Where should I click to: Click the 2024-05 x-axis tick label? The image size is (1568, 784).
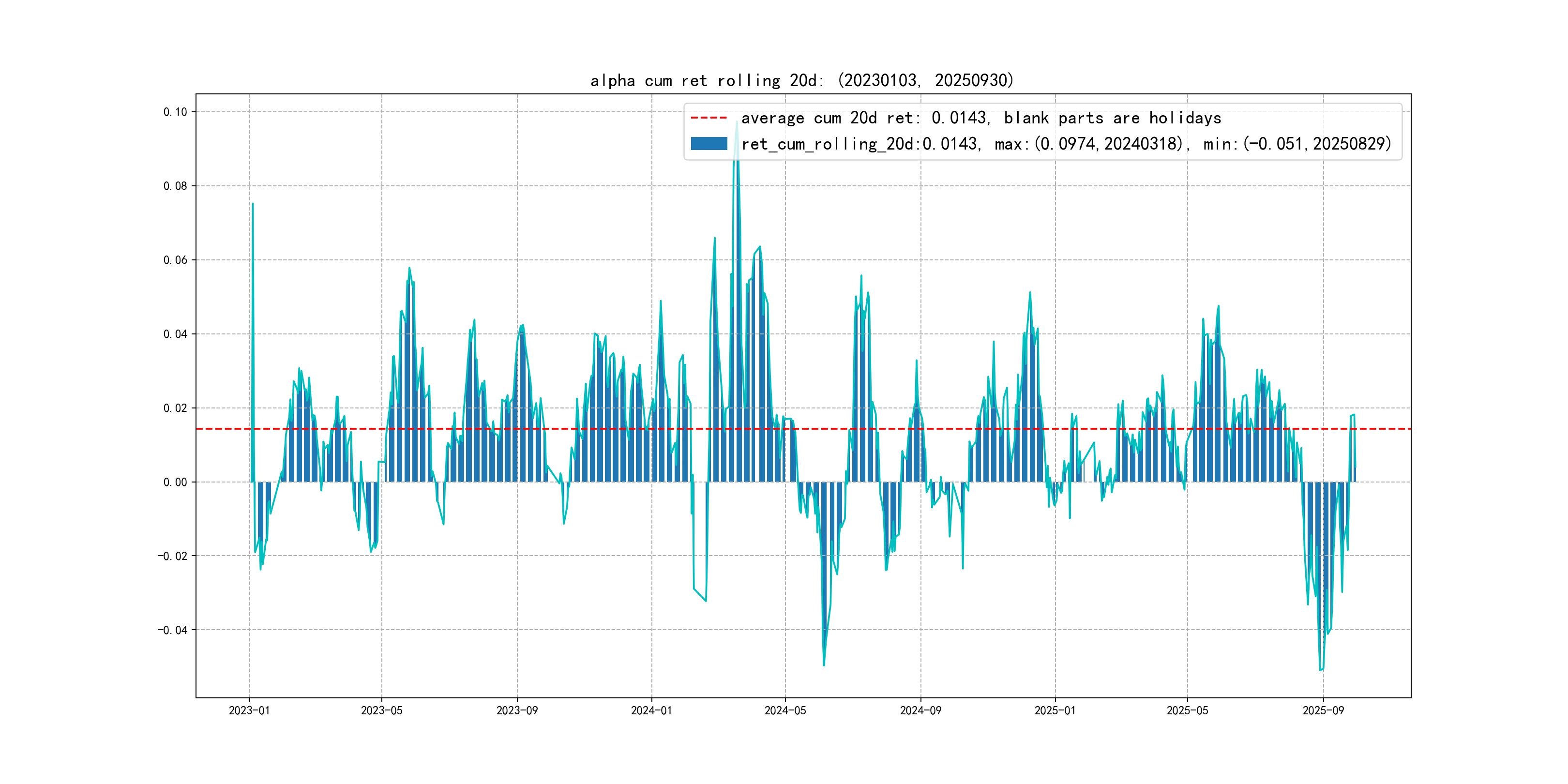pos(785,710)
